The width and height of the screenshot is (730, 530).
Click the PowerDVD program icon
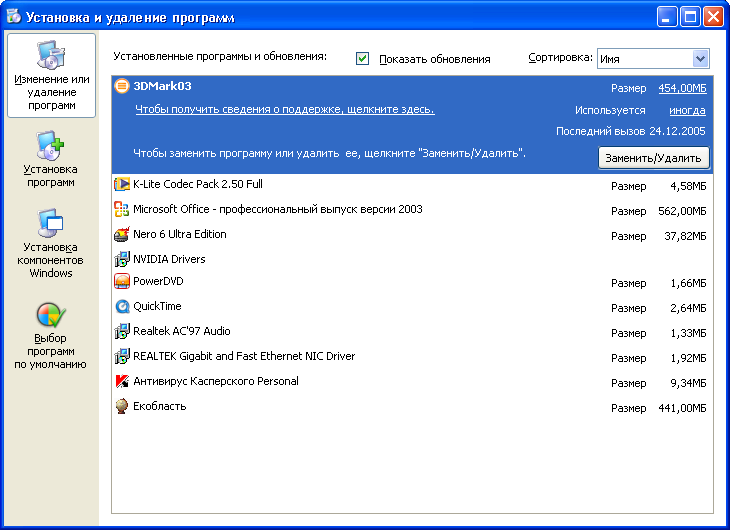coord(122,282)
